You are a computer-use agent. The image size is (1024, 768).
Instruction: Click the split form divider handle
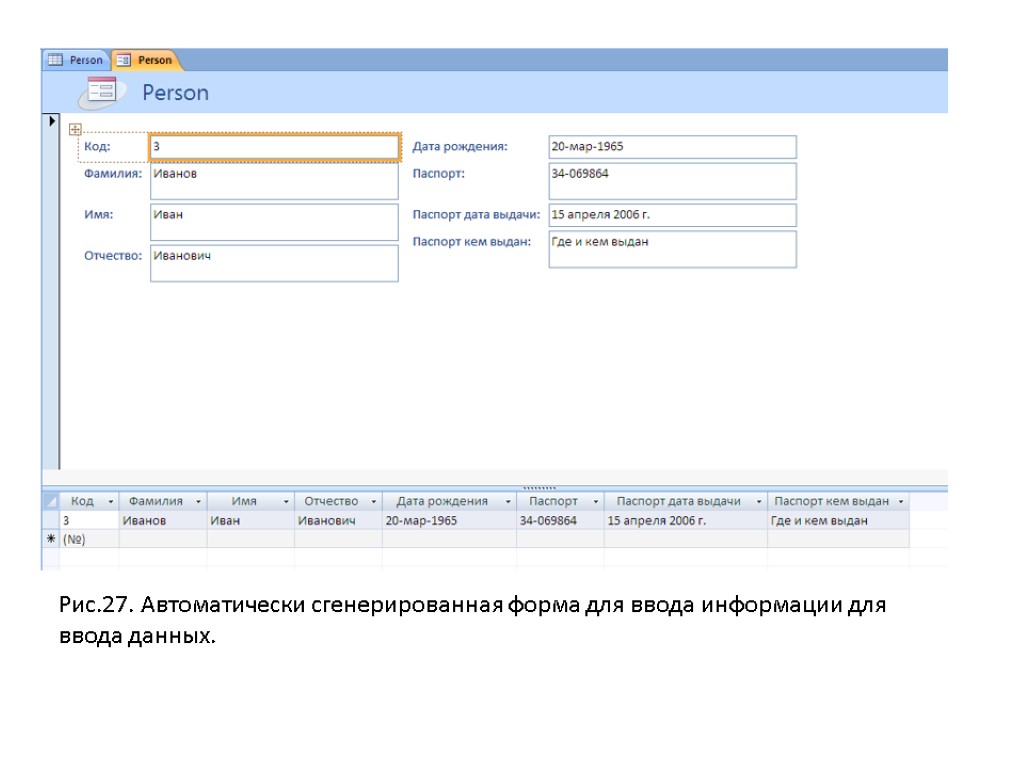539,487
